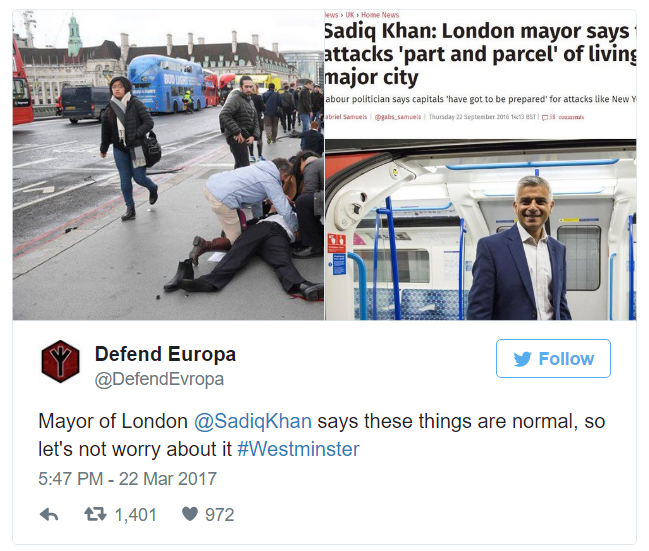
Task: Retweet using the retweet icon
Action: point(96,515)
